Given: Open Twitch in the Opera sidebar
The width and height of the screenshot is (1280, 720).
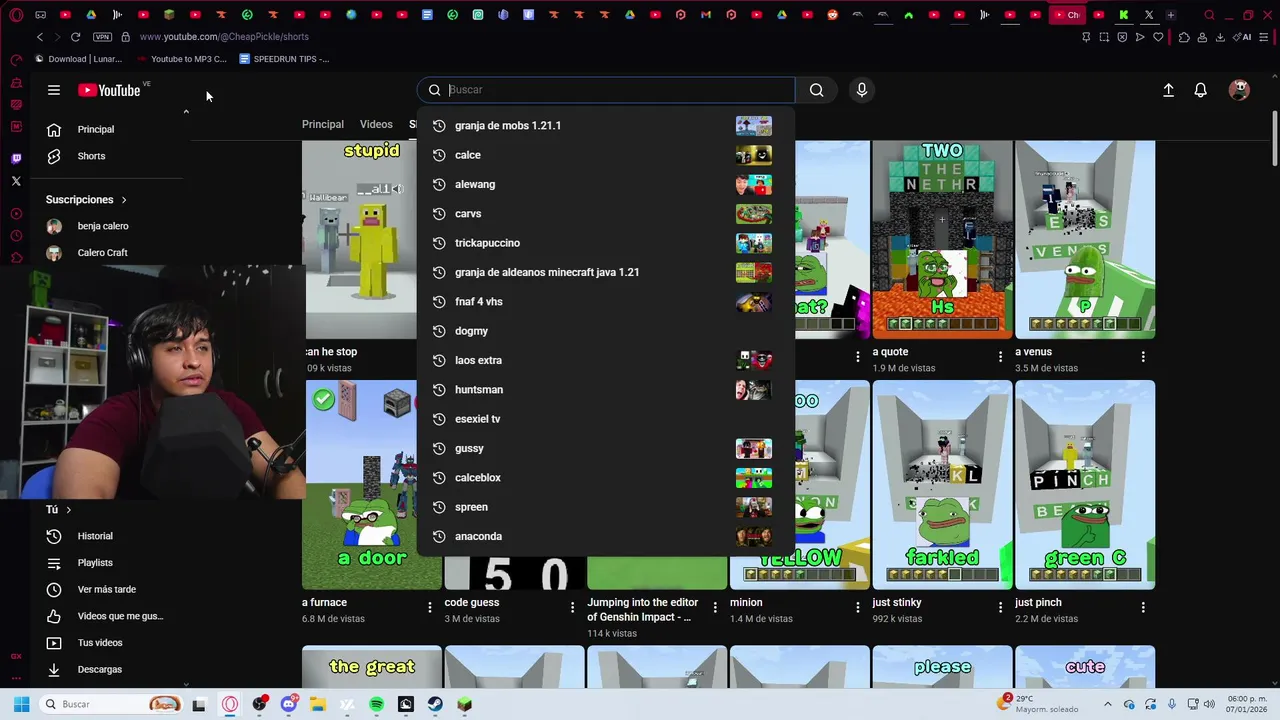Looking at the screenshot, I should click(x=16, y=158).
